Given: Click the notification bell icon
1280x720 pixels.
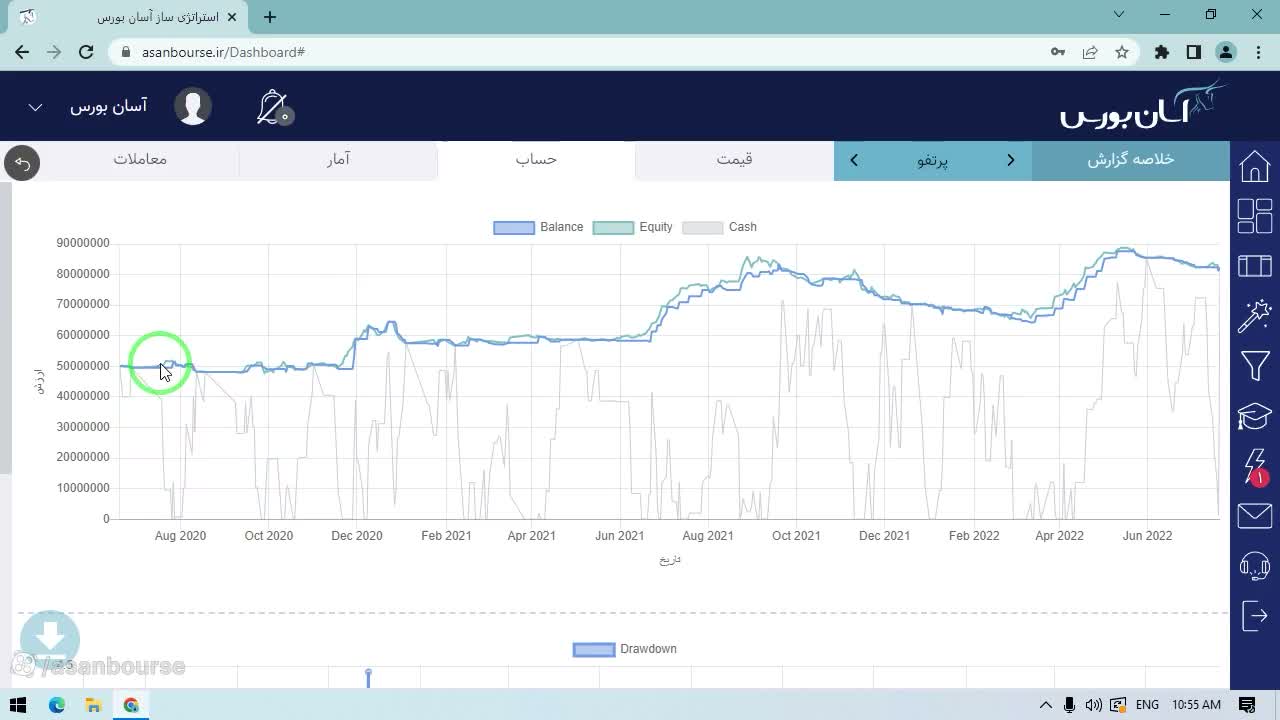Looking at the screenshot, I should (x=272, y=107).
